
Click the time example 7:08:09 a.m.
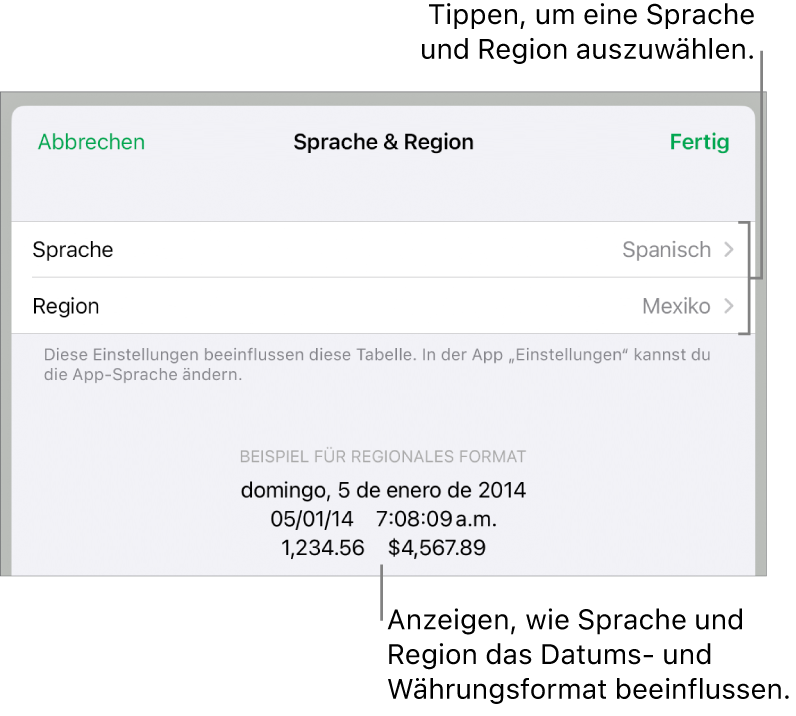pyautogui.click(x=436, y=520)
